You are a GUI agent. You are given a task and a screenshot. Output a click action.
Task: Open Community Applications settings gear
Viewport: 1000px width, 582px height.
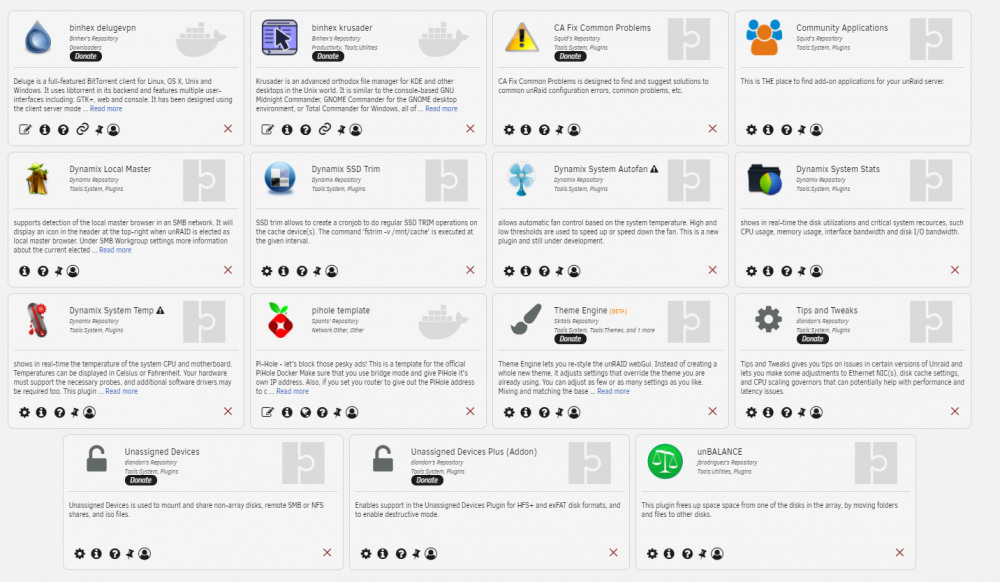(x=751, y=129)
